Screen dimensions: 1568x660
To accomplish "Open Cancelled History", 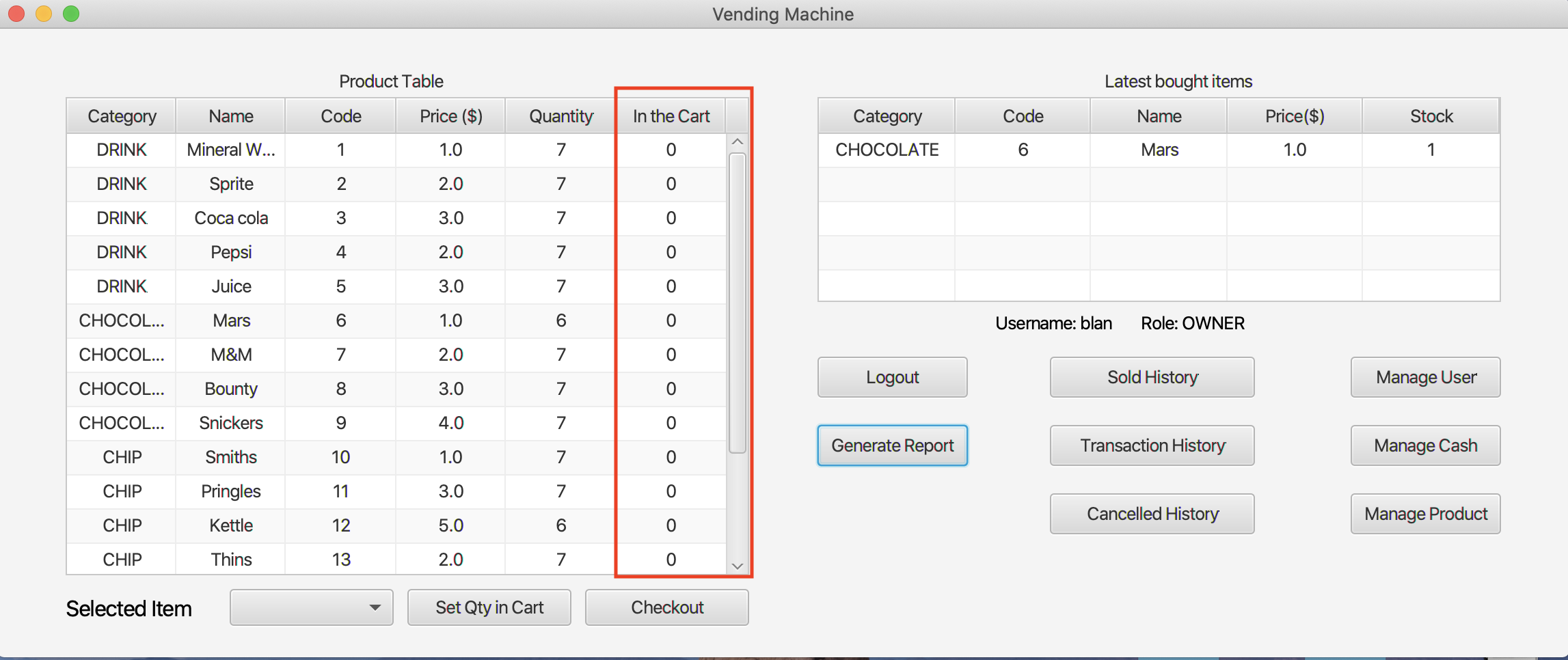I will [x=1152, y=514].
